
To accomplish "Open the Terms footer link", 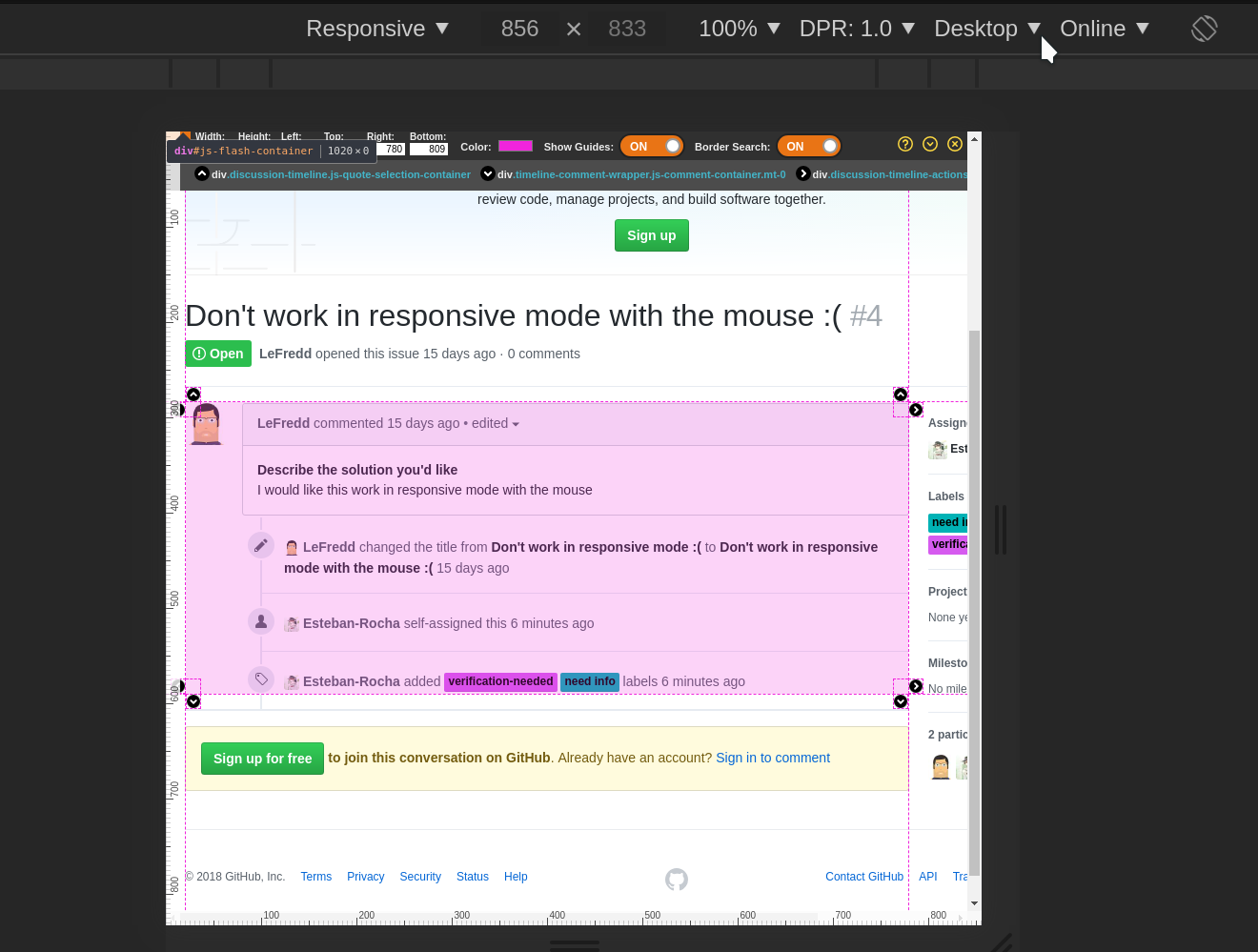I will coord(316,877).
